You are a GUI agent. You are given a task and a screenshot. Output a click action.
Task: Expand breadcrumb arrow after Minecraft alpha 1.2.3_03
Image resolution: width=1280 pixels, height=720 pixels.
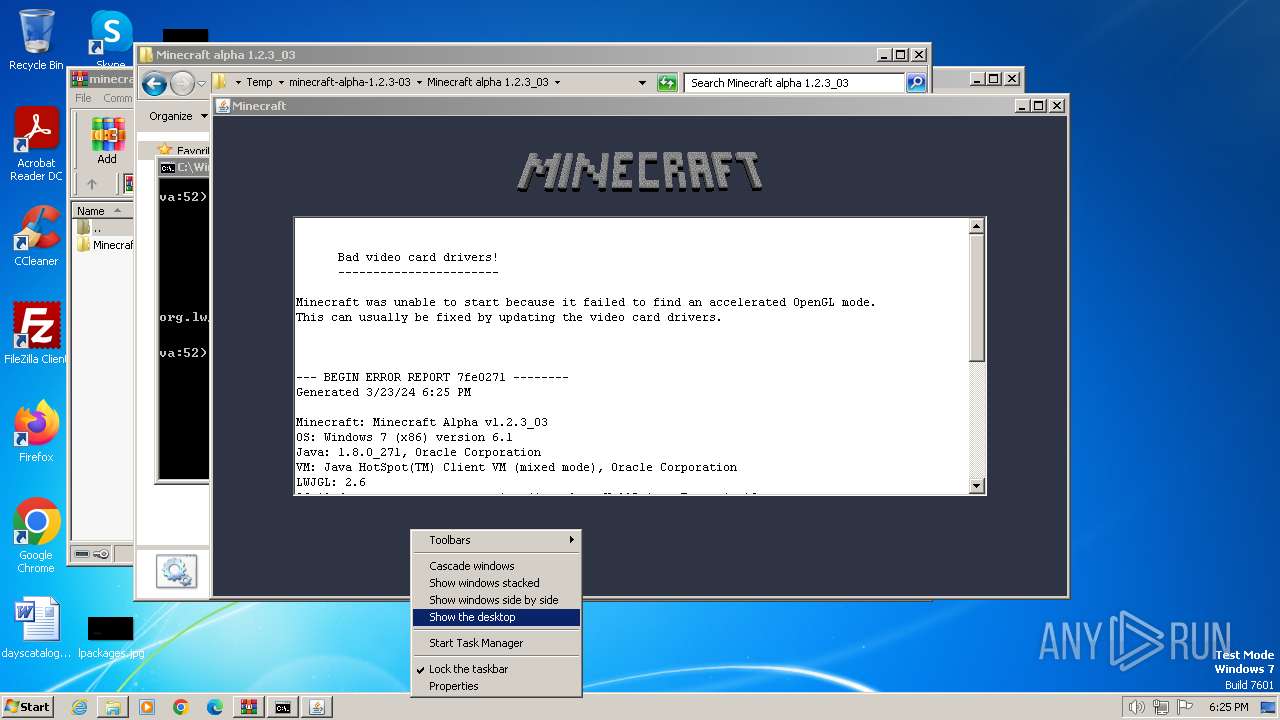click(x=557, y=83)
